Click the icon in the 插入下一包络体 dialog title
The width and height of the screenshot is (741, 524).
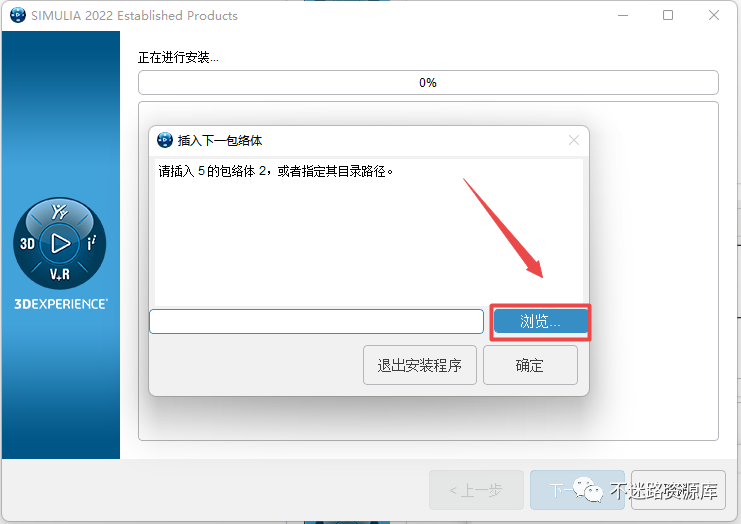(x=165, y=140)
